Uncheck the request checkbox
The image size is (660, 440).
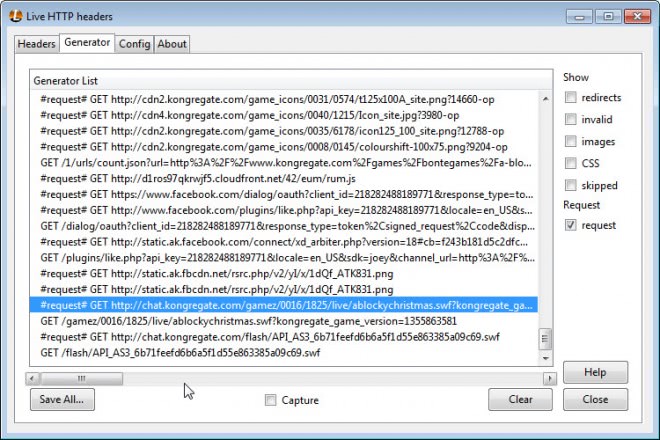570,225
